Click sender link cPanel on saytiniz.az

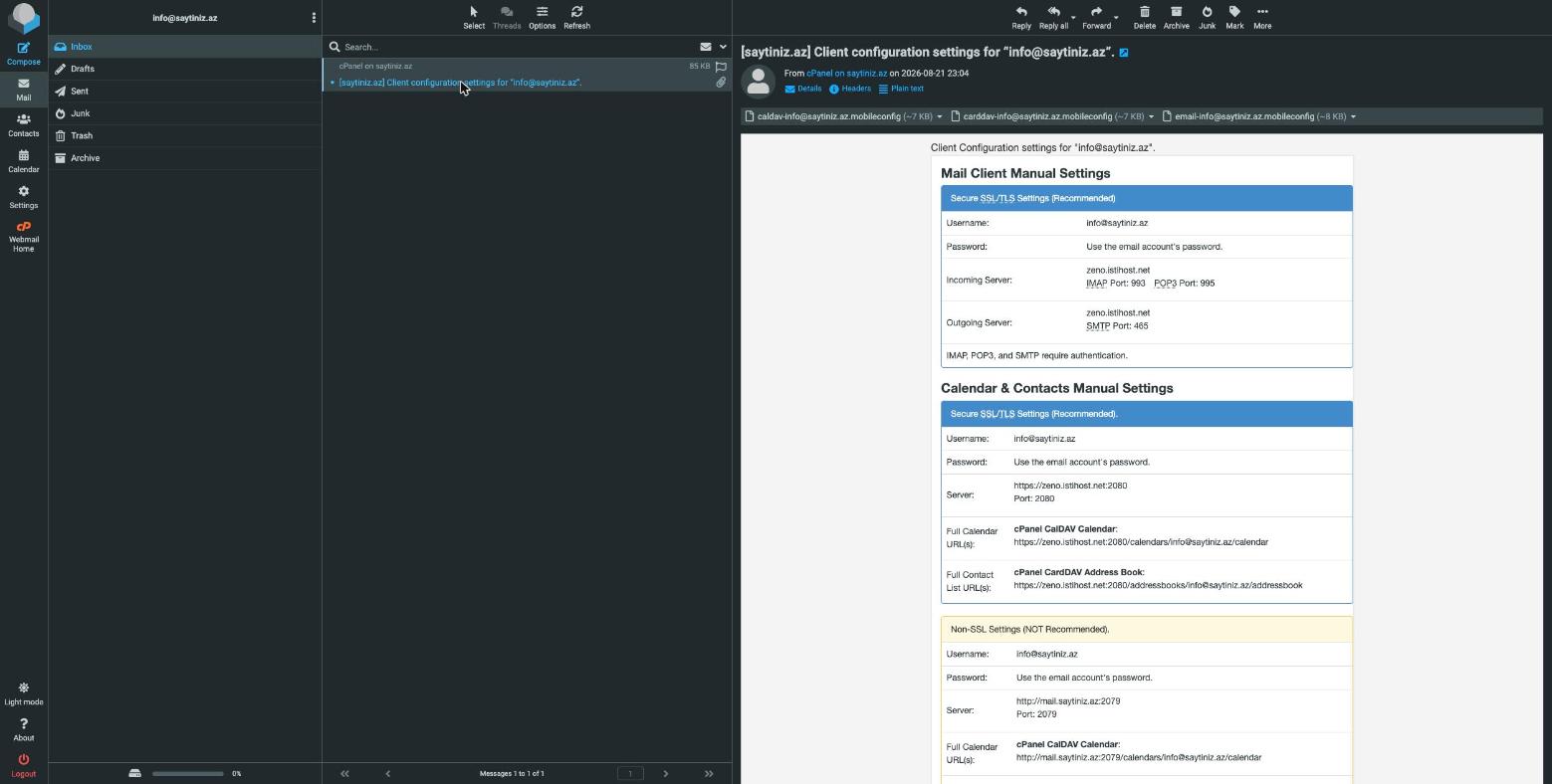pos(846,74)
